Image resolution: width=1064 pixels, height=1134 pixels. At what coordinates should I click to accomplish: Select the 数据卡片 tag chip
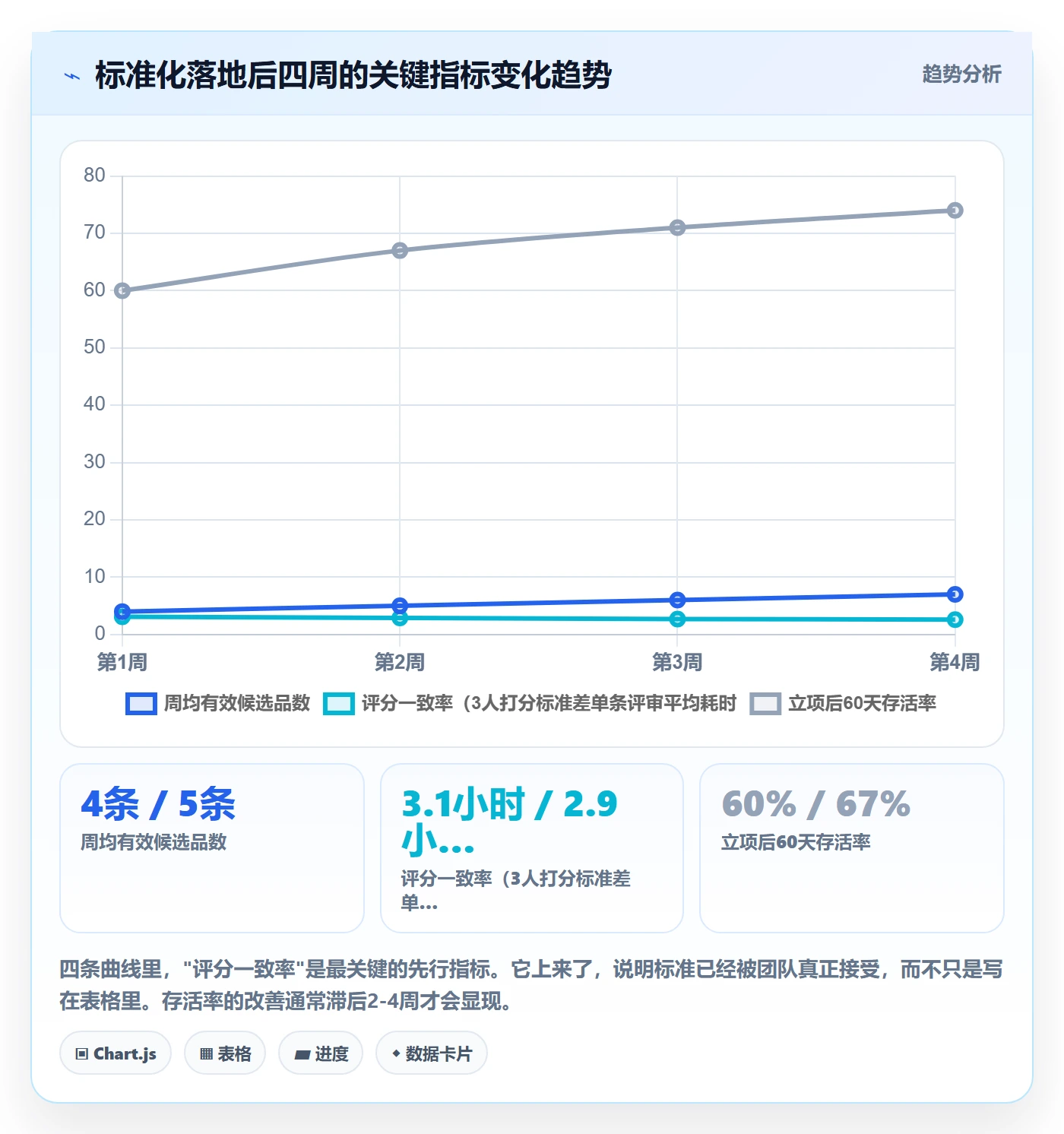pyautogui.click(x=432, y=1053)
